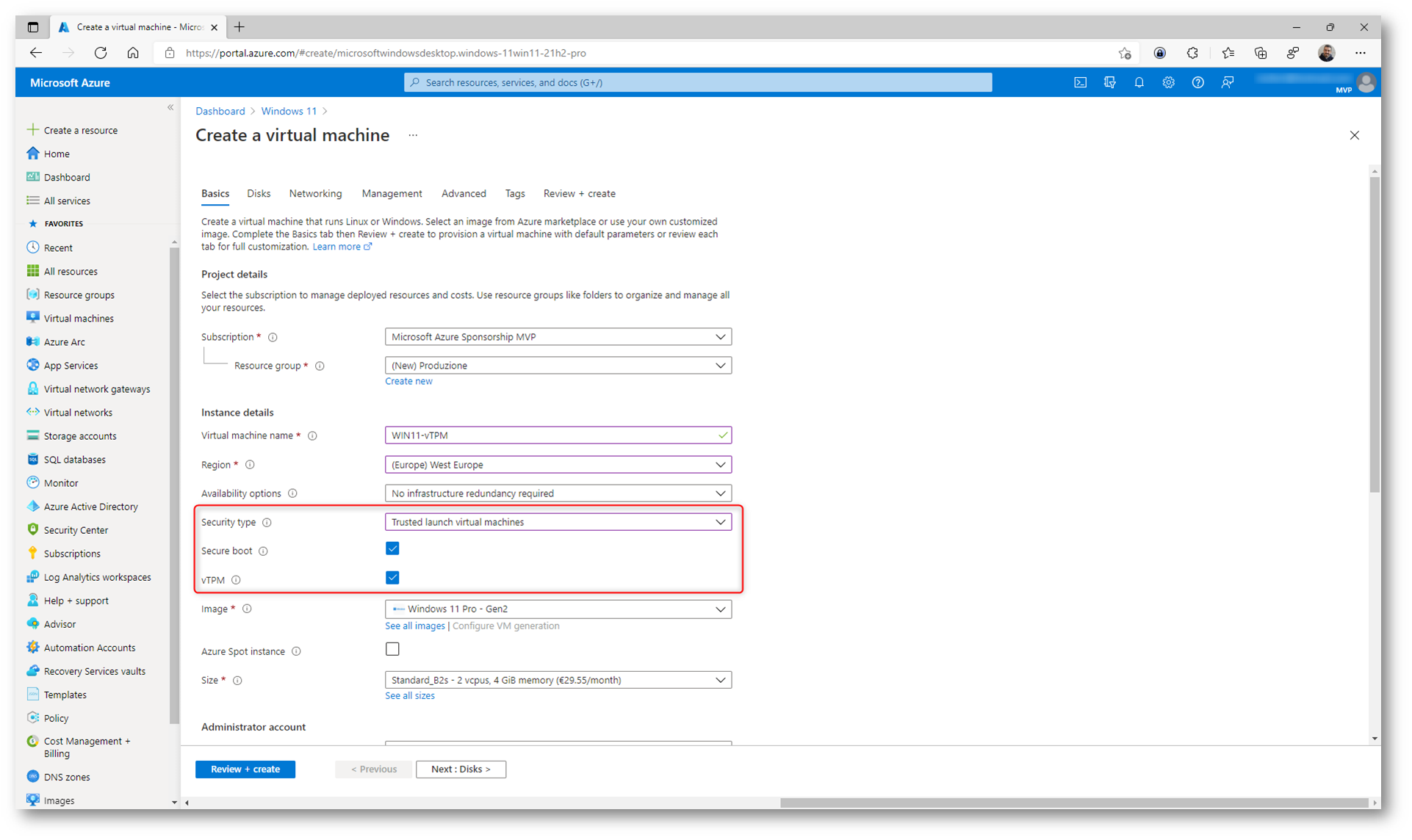Collapse the left navigation menu
The image size is (1412, 840).
(170, 107)
